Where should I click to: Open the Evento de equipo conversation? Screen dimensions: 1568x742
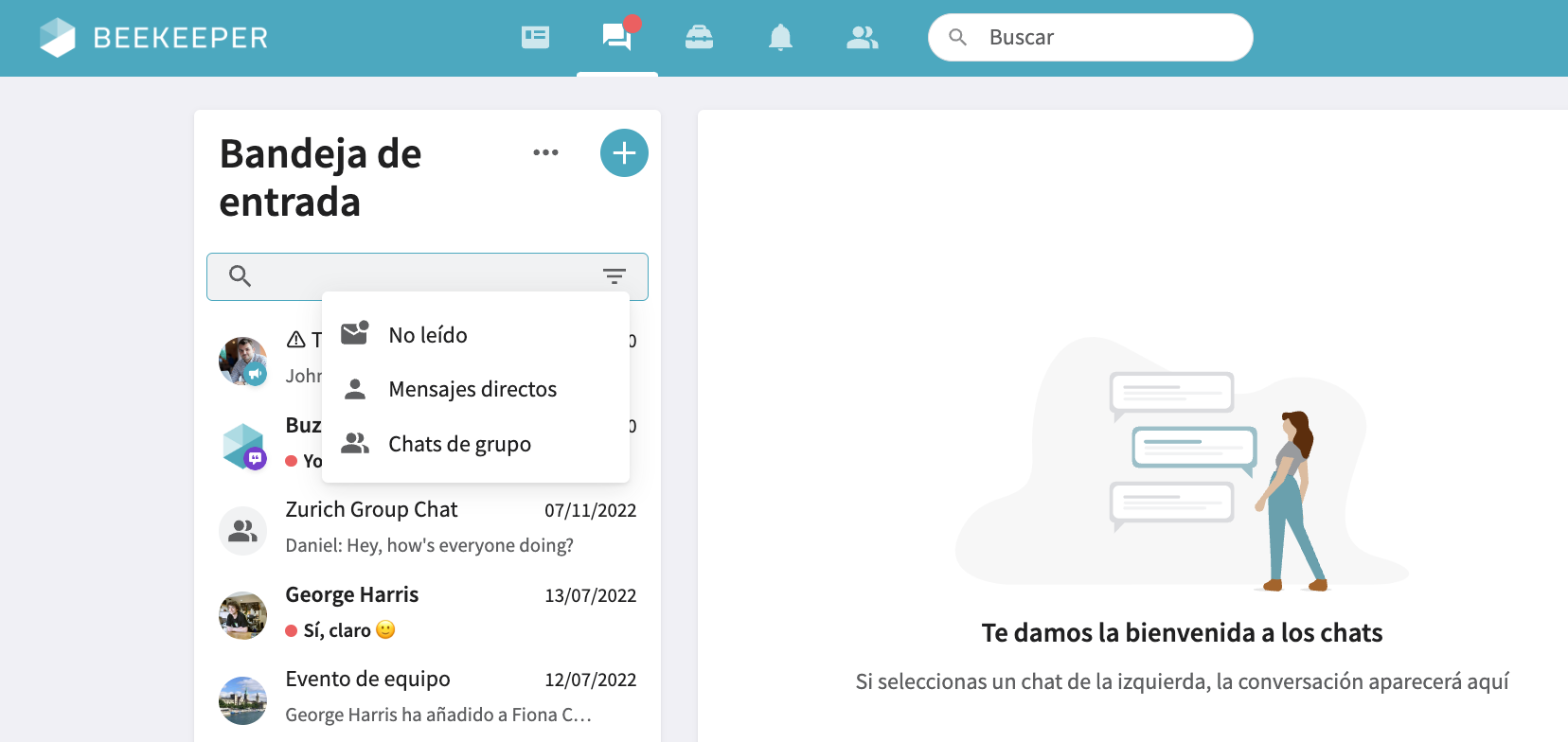[x=427, y=697]
